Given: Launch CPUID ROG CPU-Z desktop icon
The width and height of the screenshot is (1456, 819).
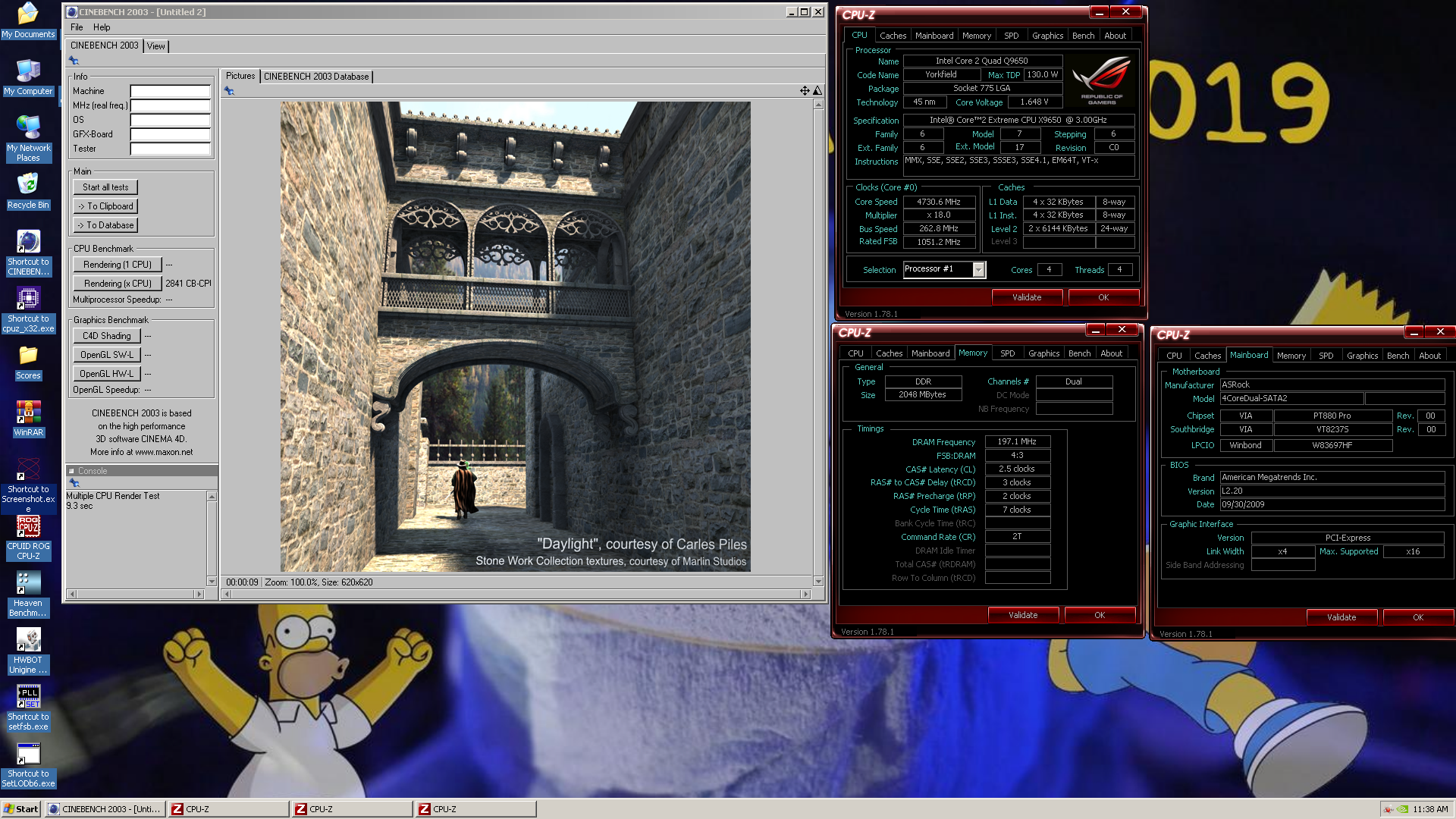Looking at the screenshot, I should [x=28, y=538].
